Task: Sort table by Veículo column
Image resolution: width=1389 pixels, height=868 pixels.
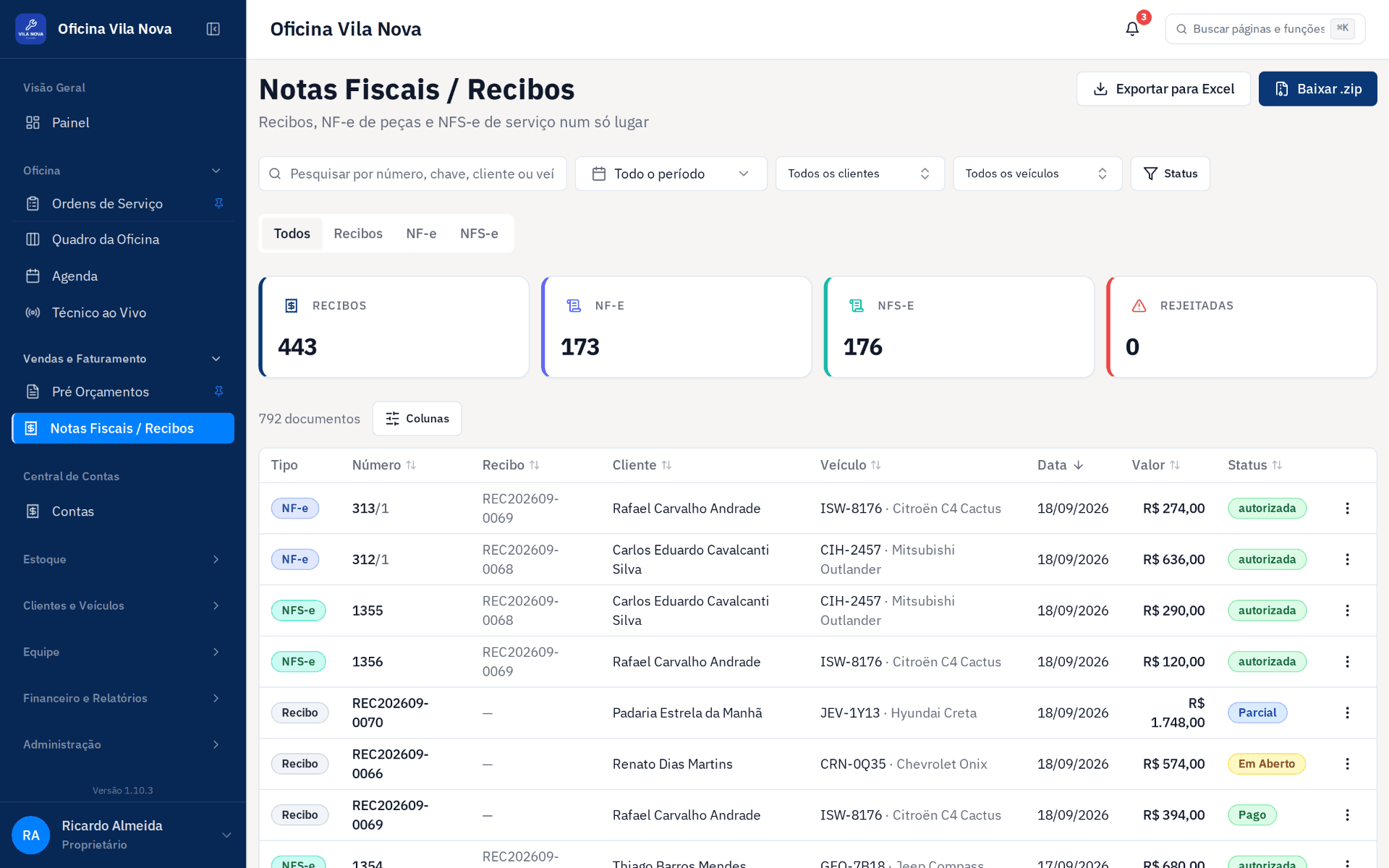Action: pyautogui.click(x=850, y=465)
